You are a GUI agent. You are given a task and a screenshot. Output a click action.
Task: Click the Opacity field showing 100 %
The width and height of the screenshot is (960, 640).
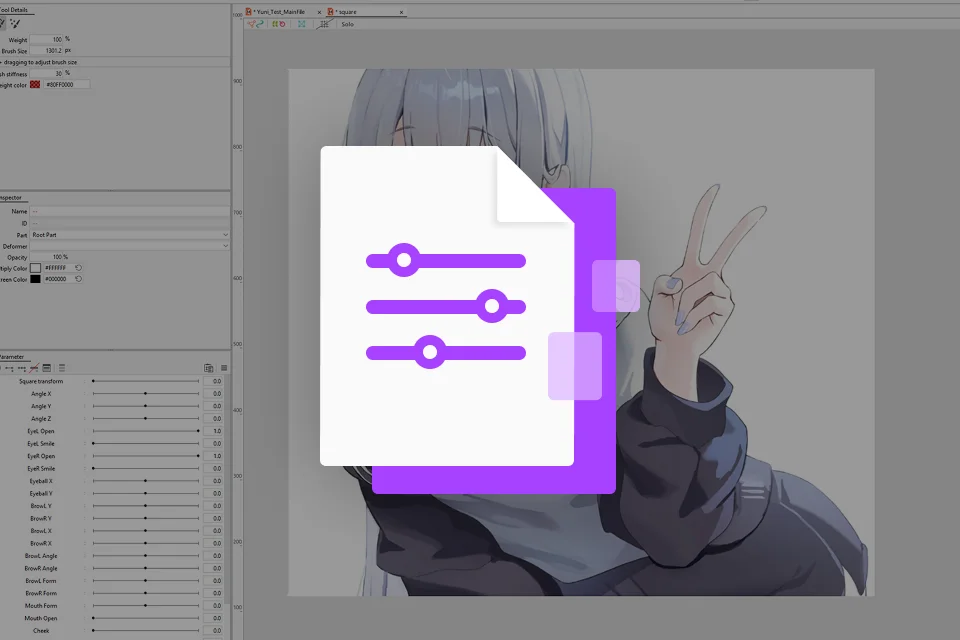click(50, 257)
